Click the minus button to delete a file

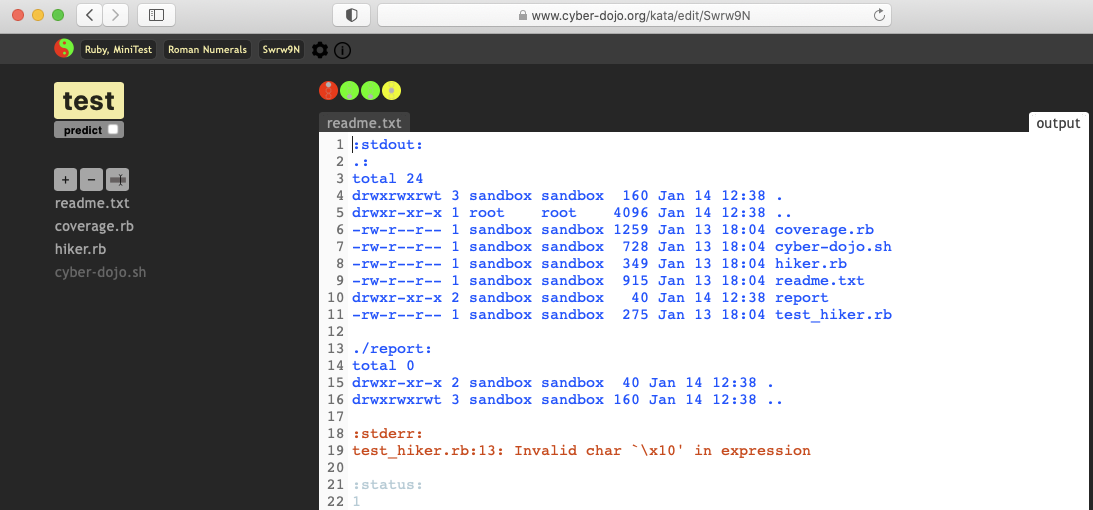coord(91,180)
